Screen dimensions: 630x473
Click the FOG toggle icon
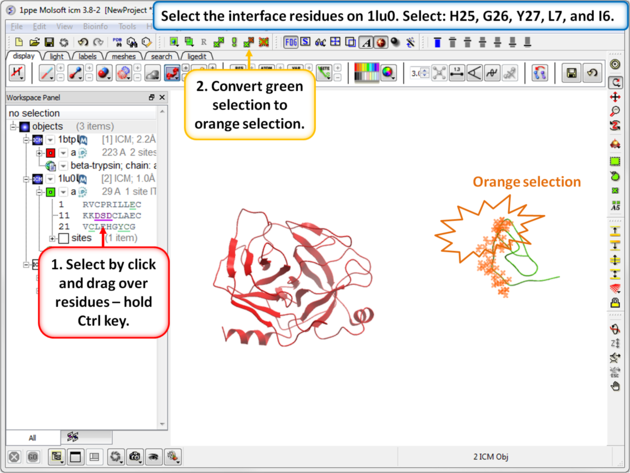coord(290,42)
